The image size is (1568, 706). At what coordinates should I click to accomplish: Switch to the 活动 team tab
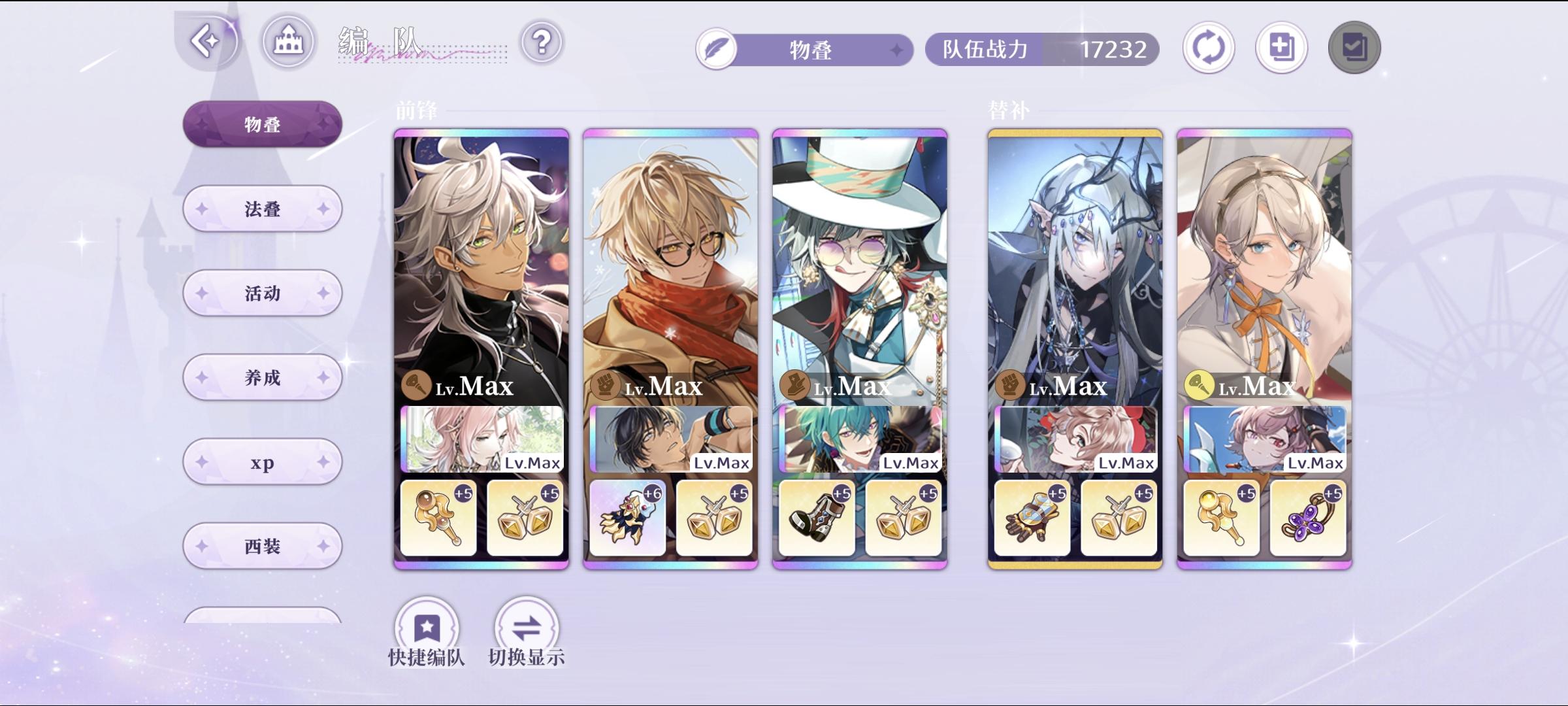[263, 293]
